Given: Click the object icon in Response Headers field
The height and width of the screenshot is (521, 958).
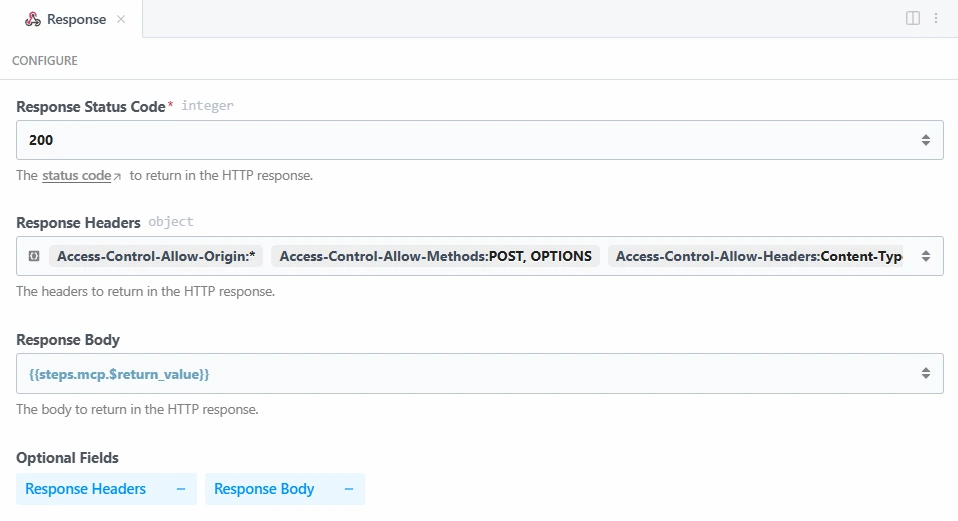Looking at the screenshot, I should [x=34, y=256].
